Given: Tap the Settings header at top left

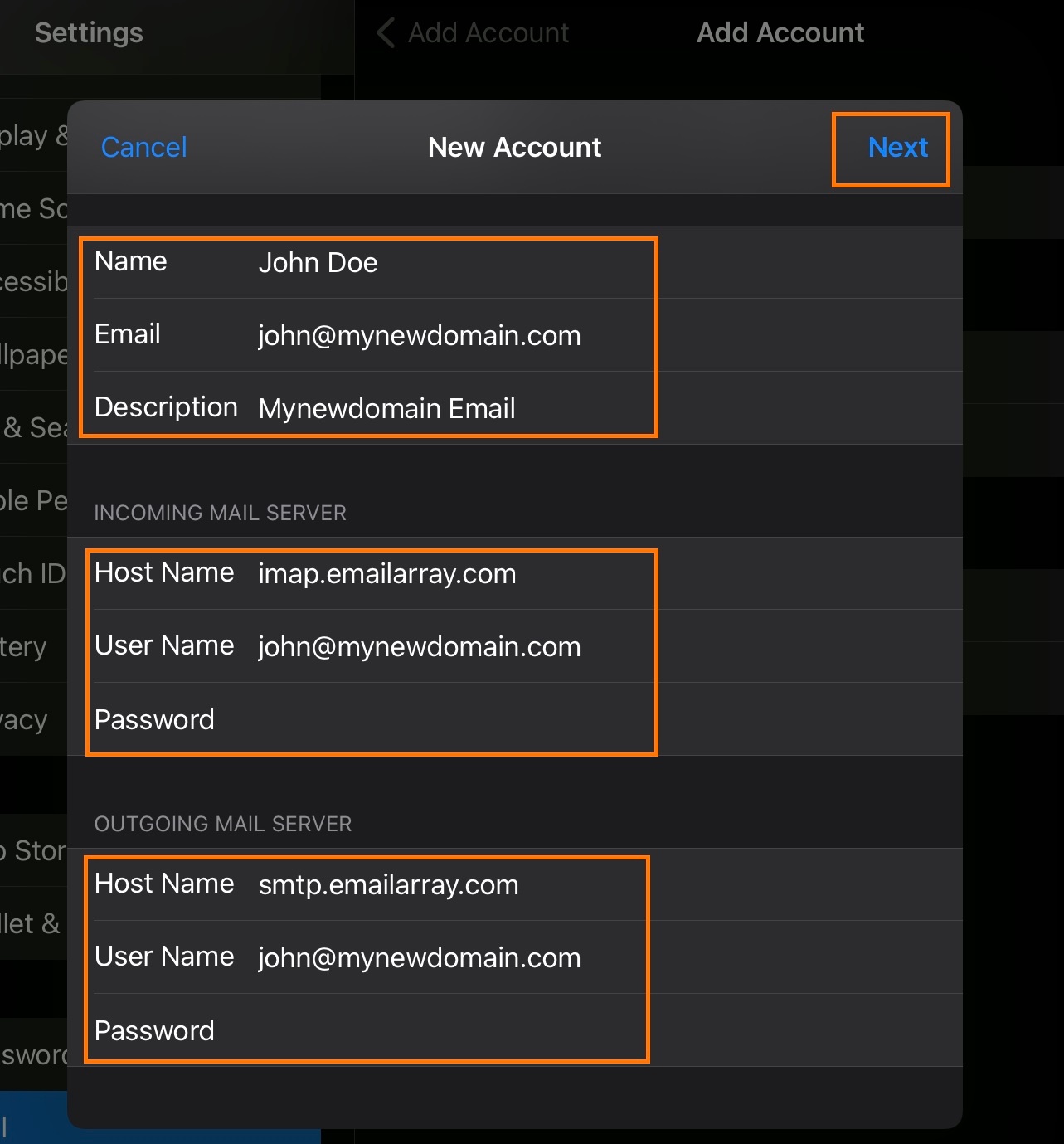Looking at the screenshot, I should click(88, 32).
